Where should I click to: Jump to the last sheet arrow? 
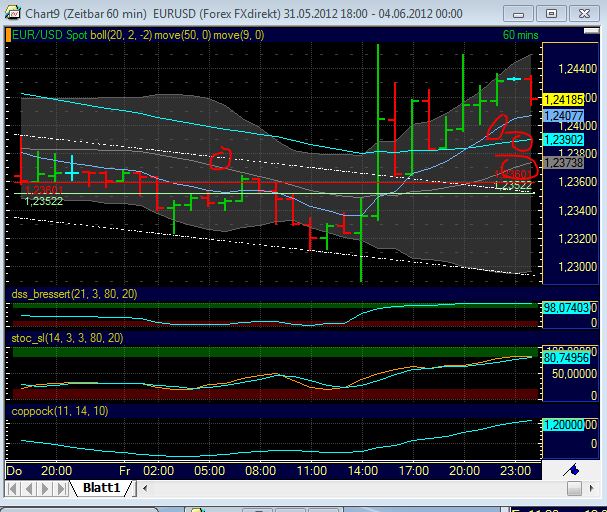(x=61, y=488)
